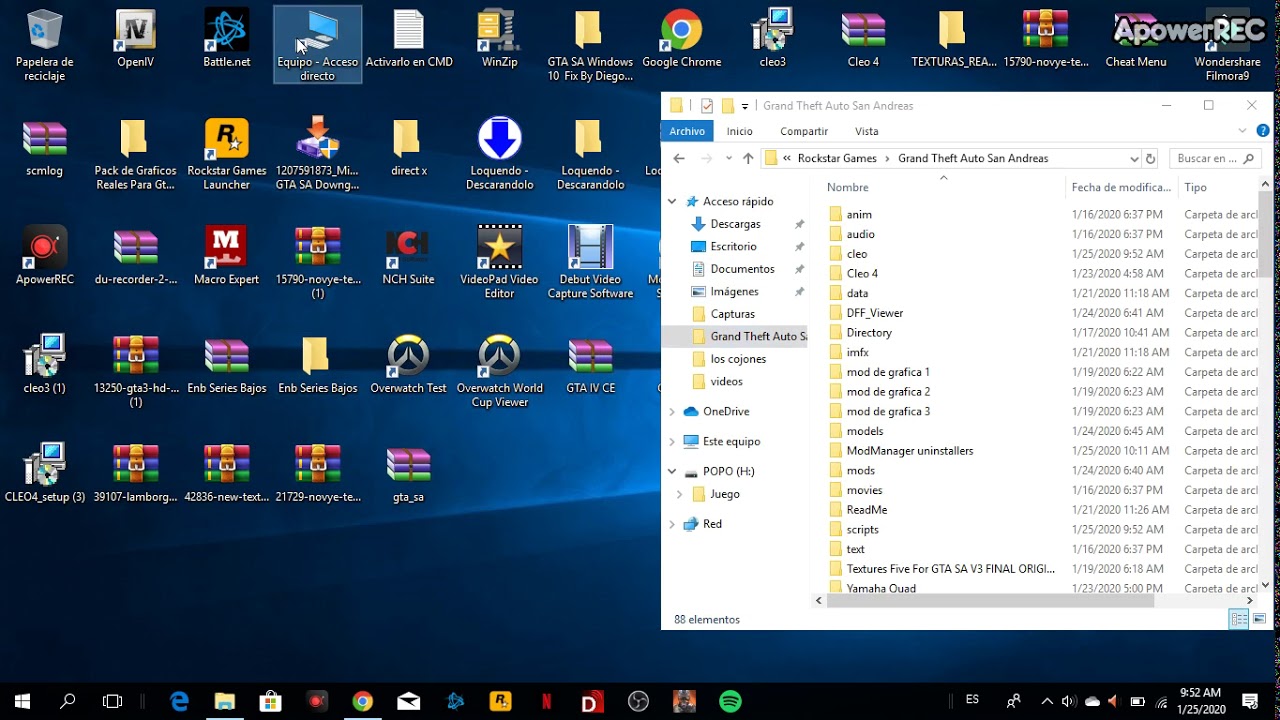Open the direct x desktop folder
This screenshot has height=720, width=1280.
point(408,149)
